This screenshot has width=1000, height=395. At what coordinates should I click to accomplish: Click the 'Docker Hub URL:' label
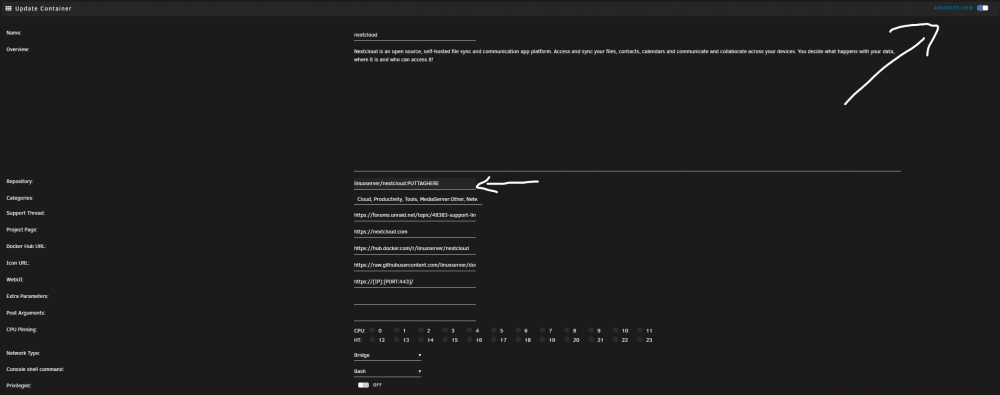26,246
